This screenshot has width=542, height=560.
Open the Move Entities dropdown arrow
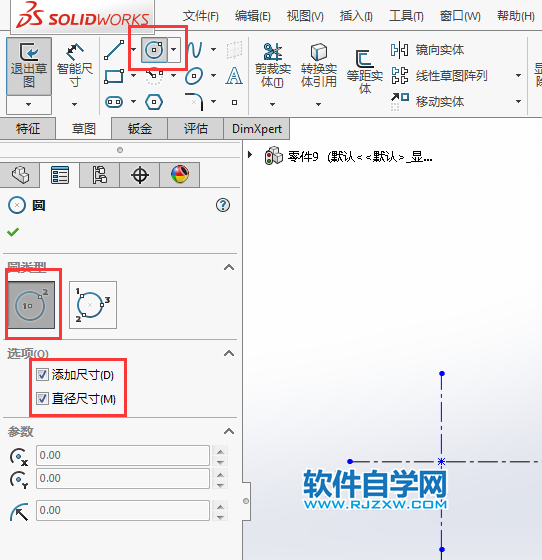[x=518, y=102]
